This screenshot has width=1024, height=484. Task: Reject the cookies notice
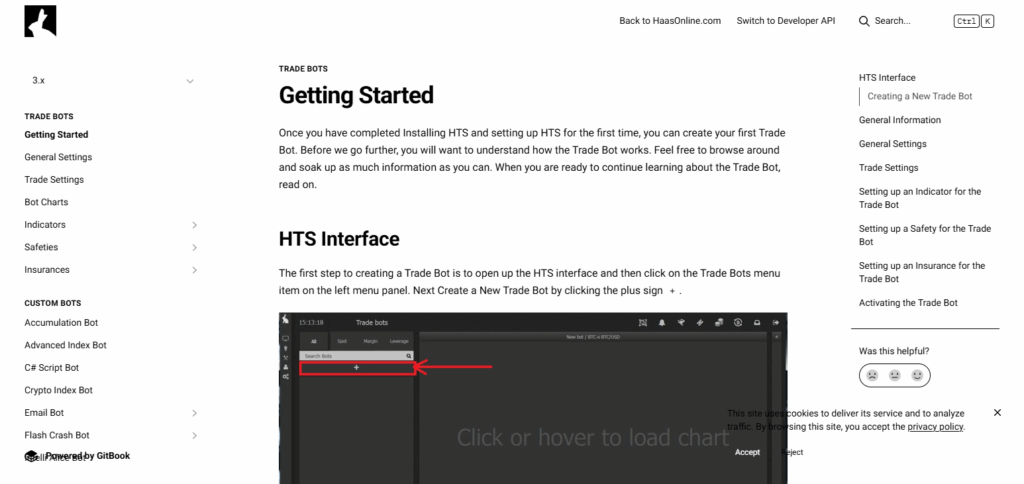click(792, 452)
